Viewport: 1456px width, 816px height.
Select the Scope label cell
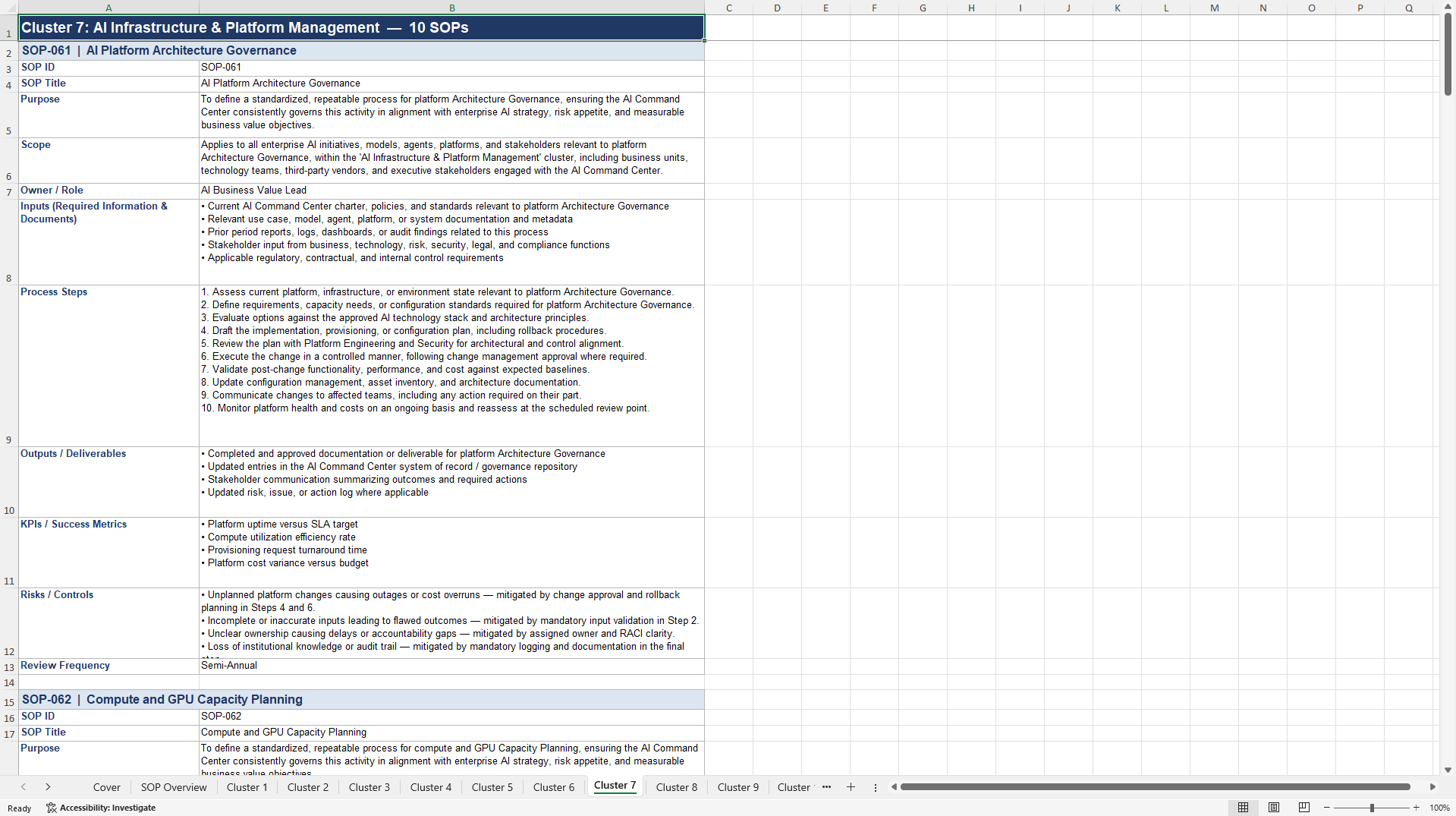108,160
